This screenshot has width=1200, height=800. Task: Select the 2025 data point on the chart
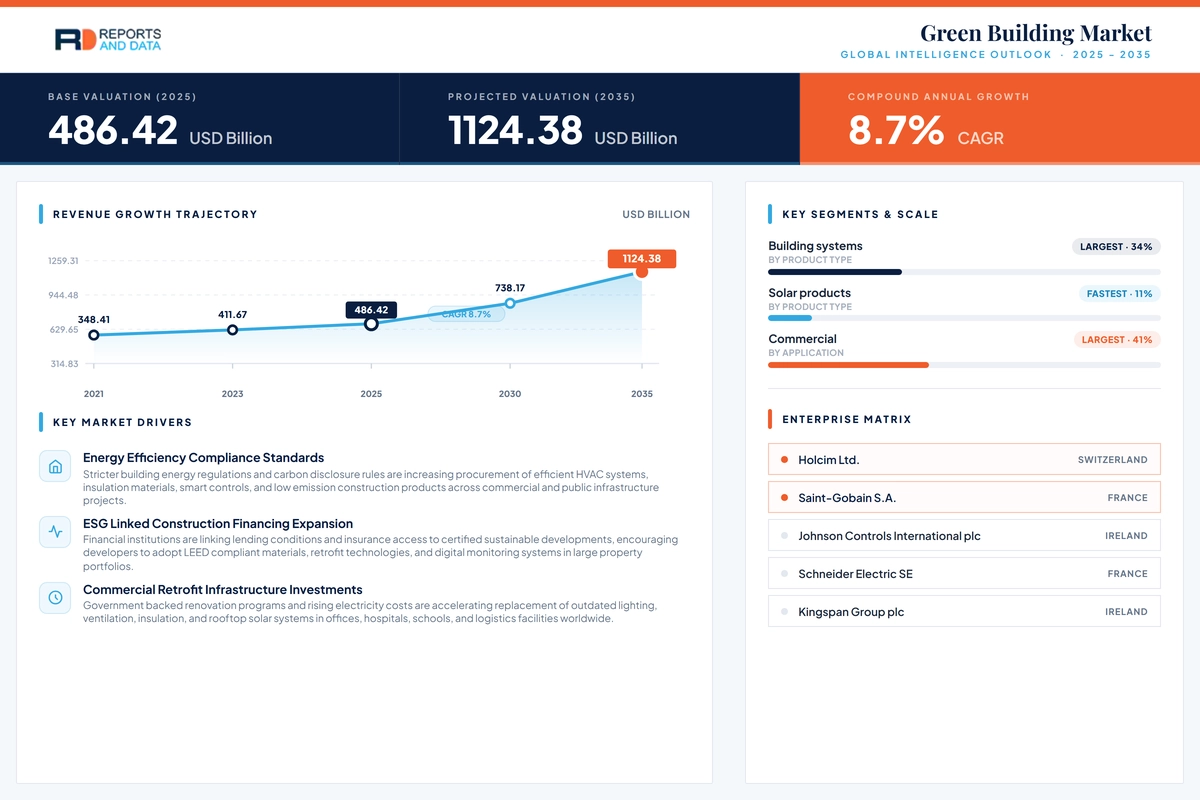pos(371,324)
